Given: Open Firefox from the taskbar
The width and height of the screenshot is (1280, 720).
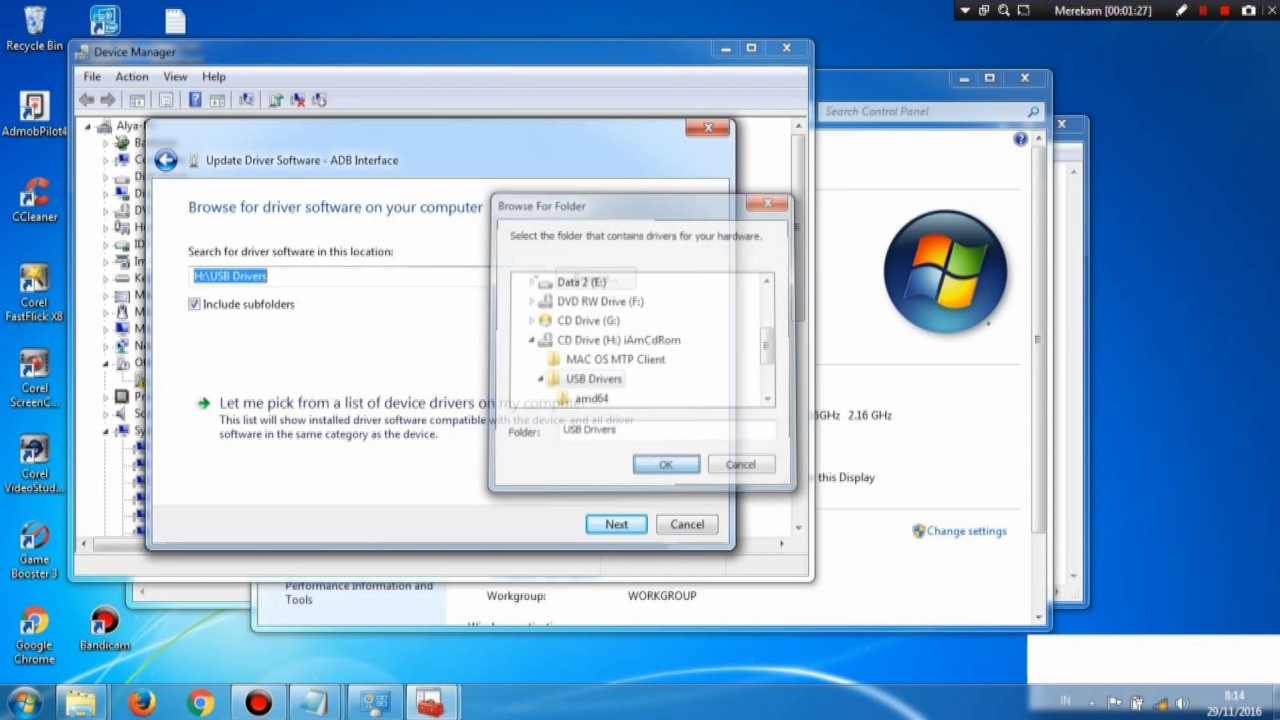Looking at the screenshot, I should 142,703.
